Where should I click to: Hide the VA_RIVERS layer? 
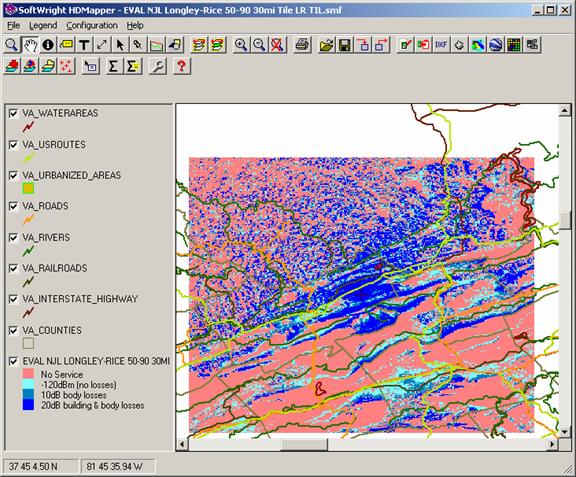coord(13,238)
